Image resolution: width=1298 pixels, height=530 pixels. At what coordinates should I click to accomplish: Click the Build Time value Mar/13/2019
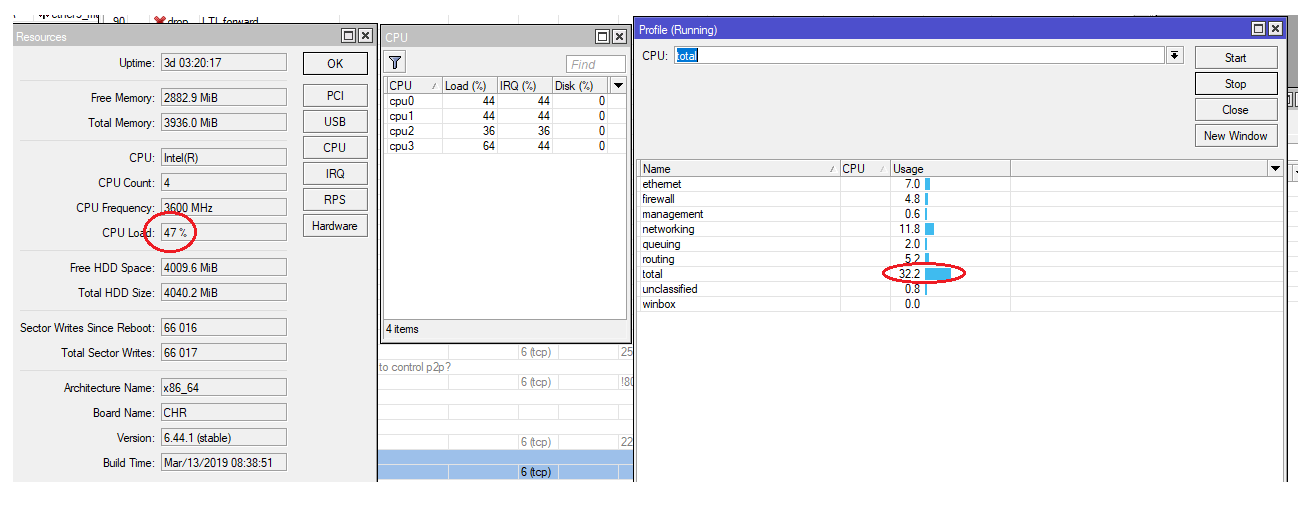point(224,463)
